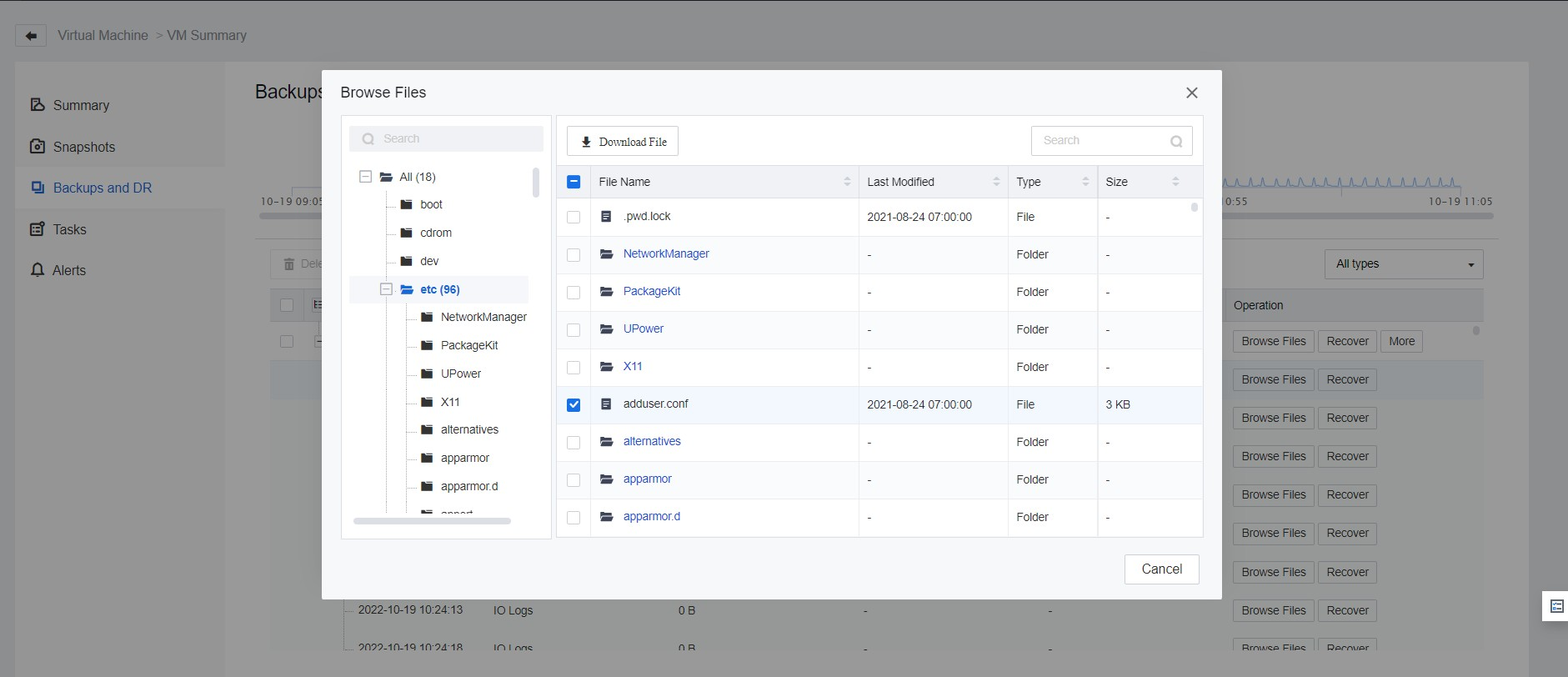Open the alternatives folder link in file list
Image resolution: width=1568 pixels, height=677 pixels.
pyautogui.click(x=652, y=441)
